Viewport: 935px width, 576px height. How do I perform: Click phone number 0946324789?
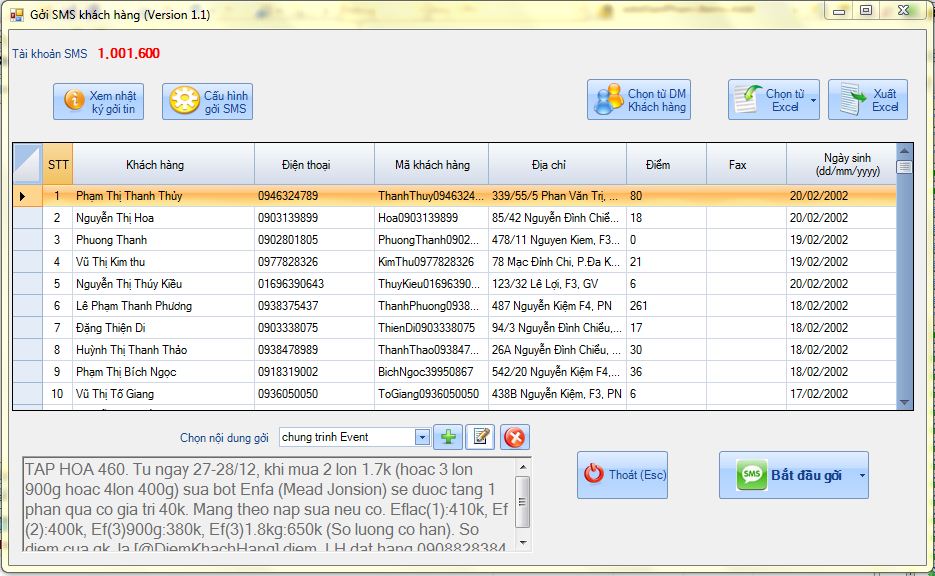pos(287,196)
